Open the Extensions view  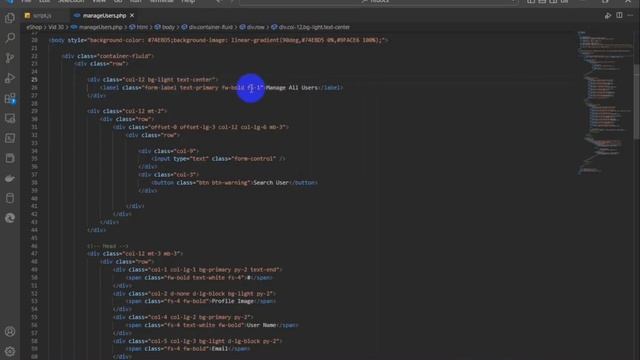tap(10, 98)
